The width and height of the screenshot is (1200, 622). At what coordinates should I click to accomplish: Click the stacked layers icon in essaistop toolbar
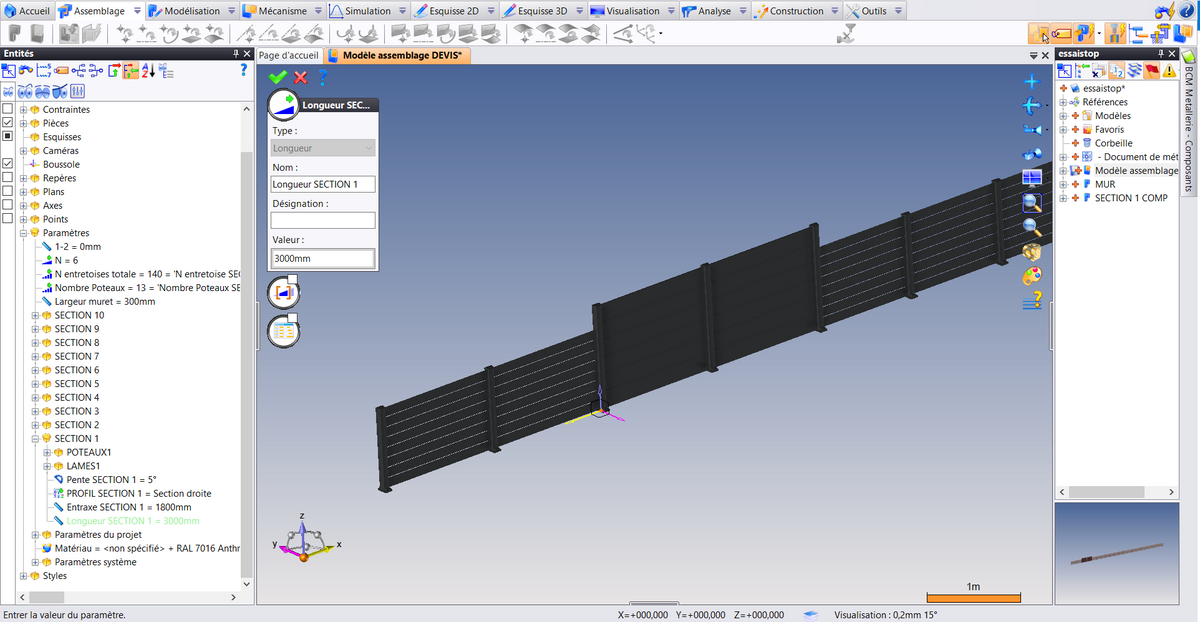point(1135,71)
